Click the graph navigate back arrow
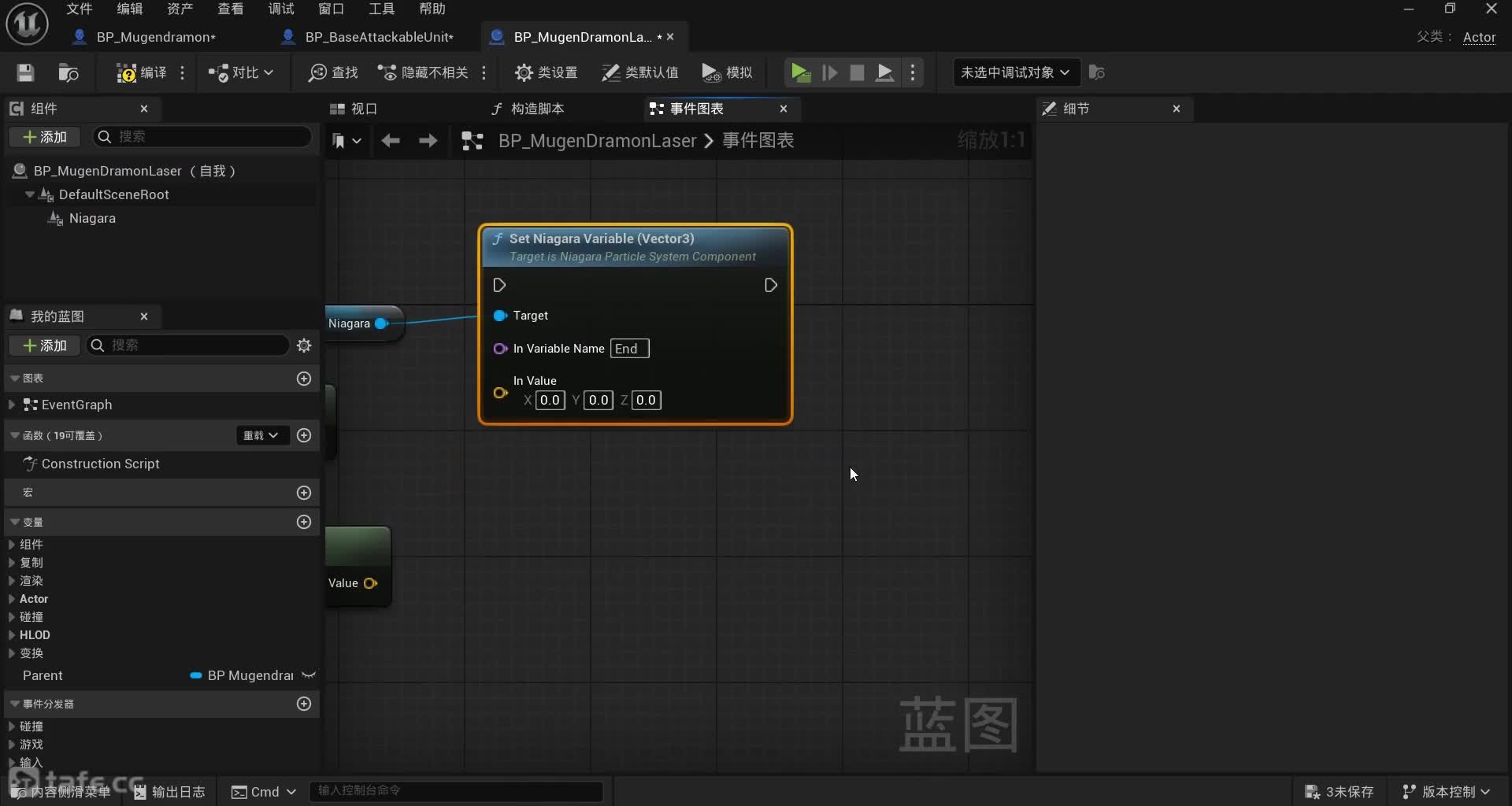 (391, 141)
